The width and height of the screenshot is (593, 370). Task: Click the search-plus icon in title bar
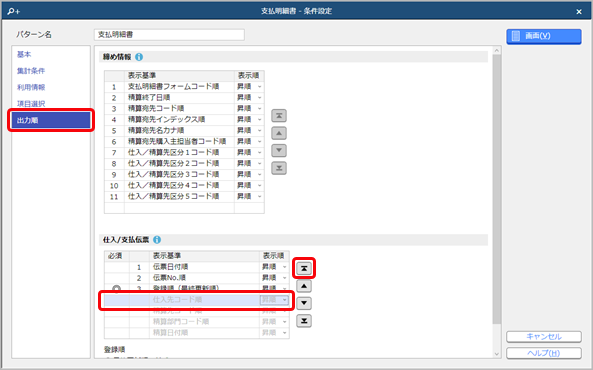13,11
